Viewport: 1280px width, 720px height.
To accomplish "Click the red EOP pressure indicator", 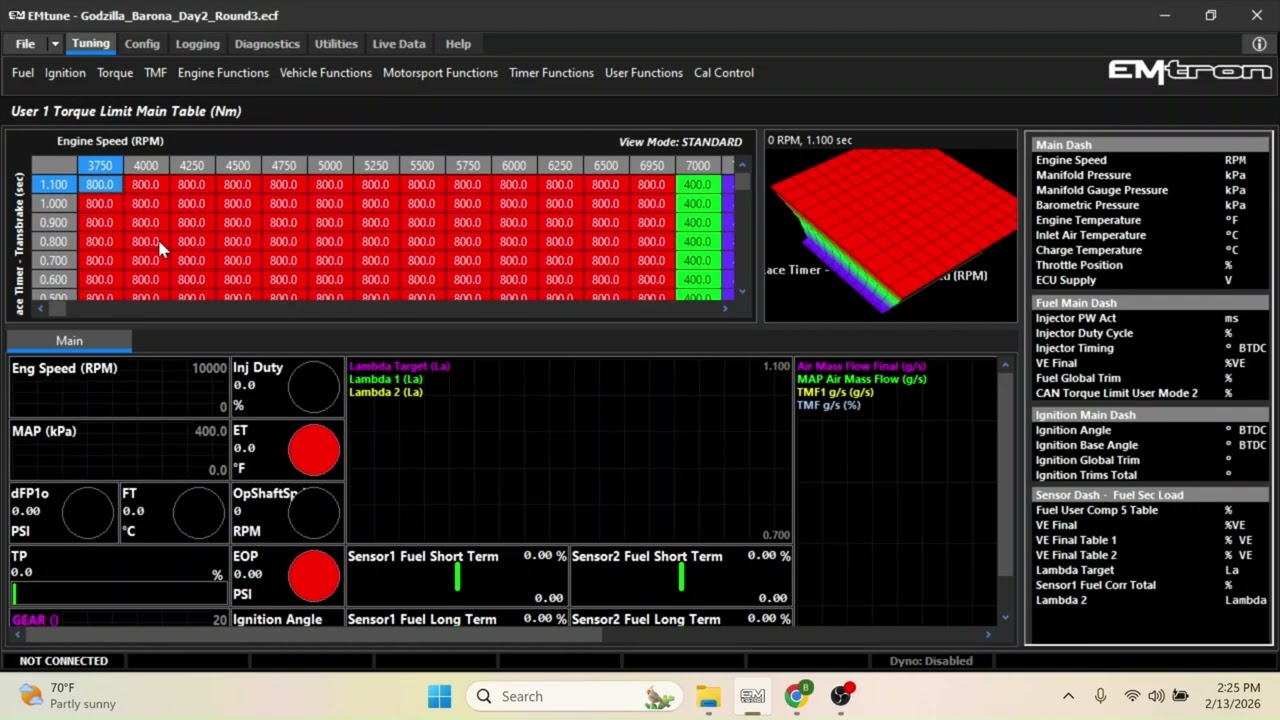I will coord(314,575).
